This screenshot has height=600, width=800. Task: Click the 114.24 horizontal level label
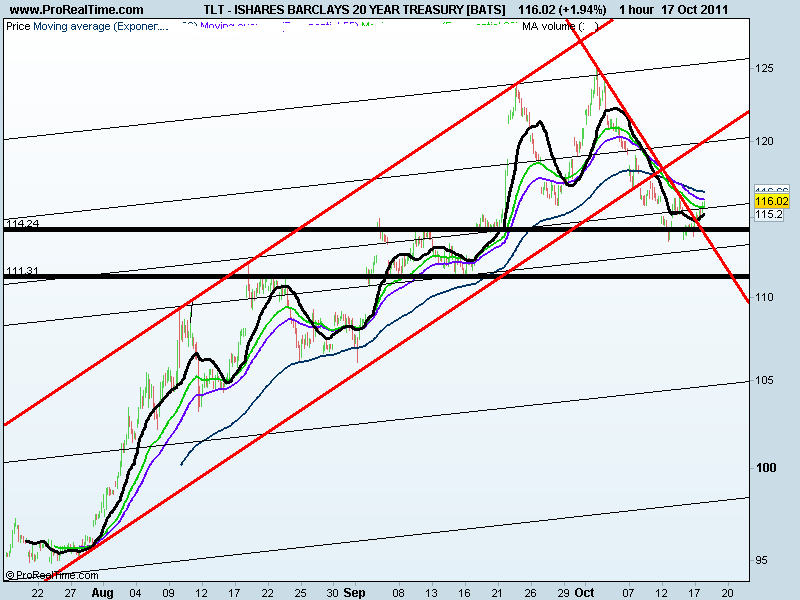22,223
